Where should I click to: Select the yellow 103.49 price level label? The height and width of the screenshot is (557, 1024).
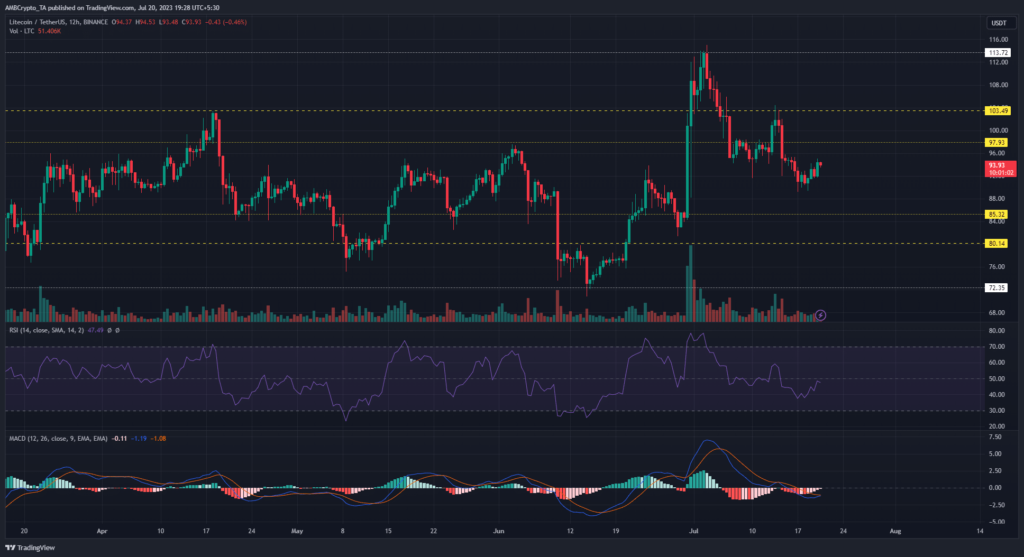click(x=995, y=110)
